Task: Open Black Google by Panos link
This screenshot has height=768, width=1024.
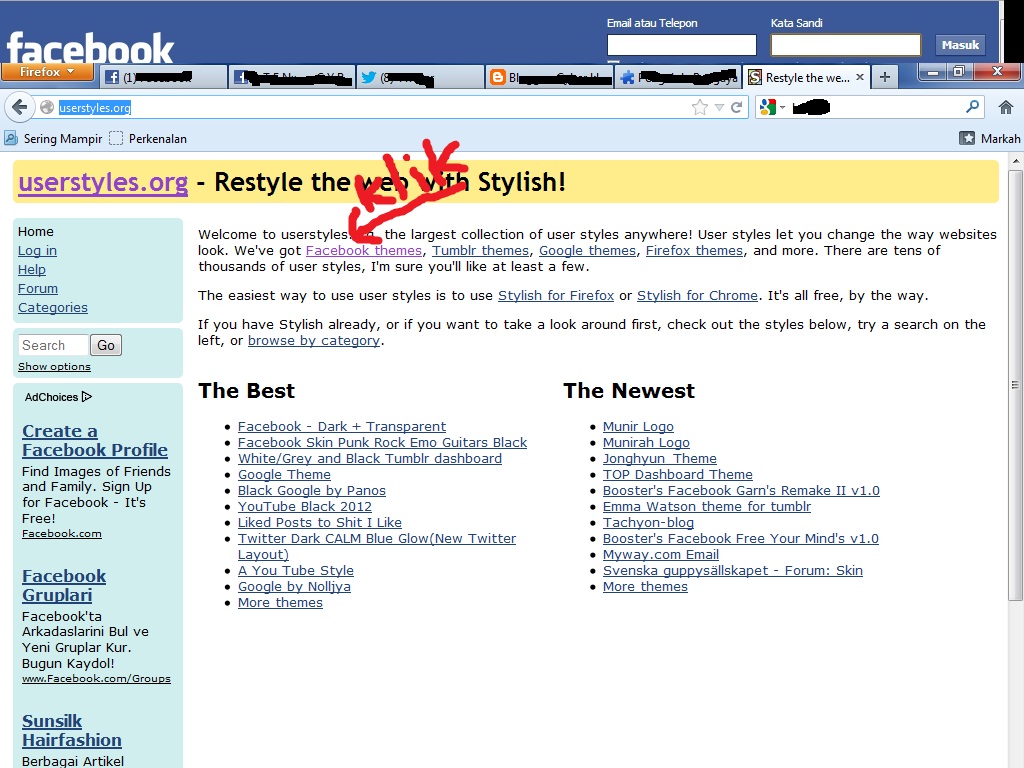Action: point(312,490)
